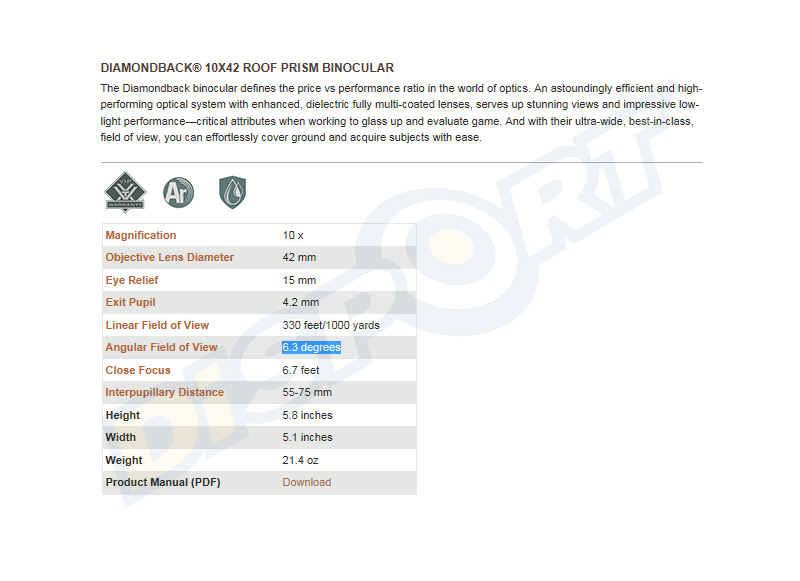Click the Vortex VIP Warranty diamond icon

click(125, 192)
